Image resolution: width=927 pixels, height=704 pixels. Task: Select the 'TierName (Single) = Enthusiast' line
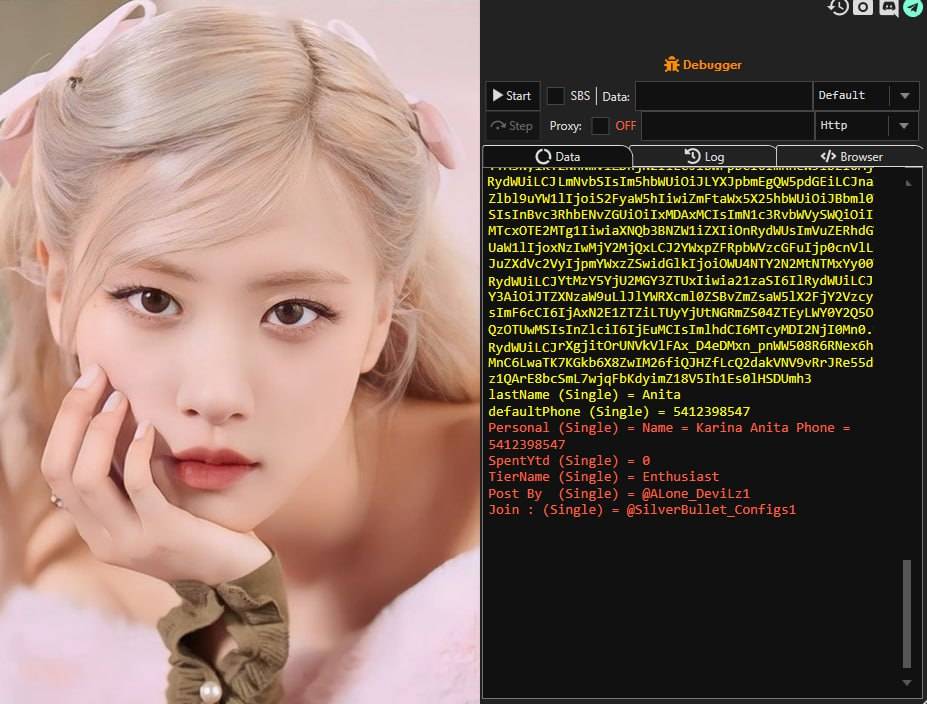pos(604,476)
